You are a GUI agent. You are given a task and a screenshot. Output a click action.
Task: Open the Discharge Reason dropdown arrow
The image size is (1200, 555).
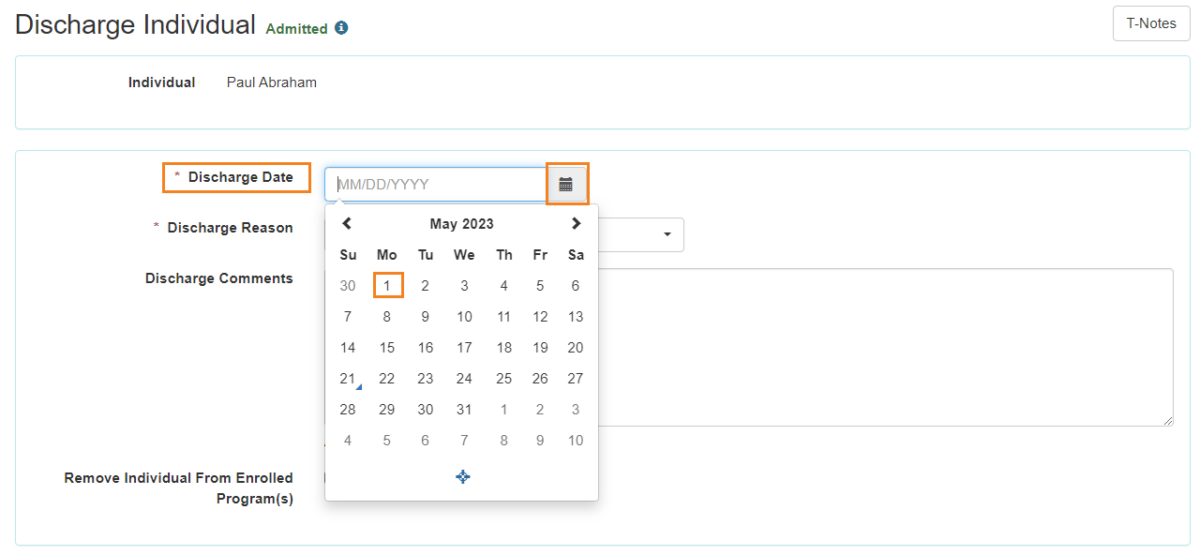(667, 234)
